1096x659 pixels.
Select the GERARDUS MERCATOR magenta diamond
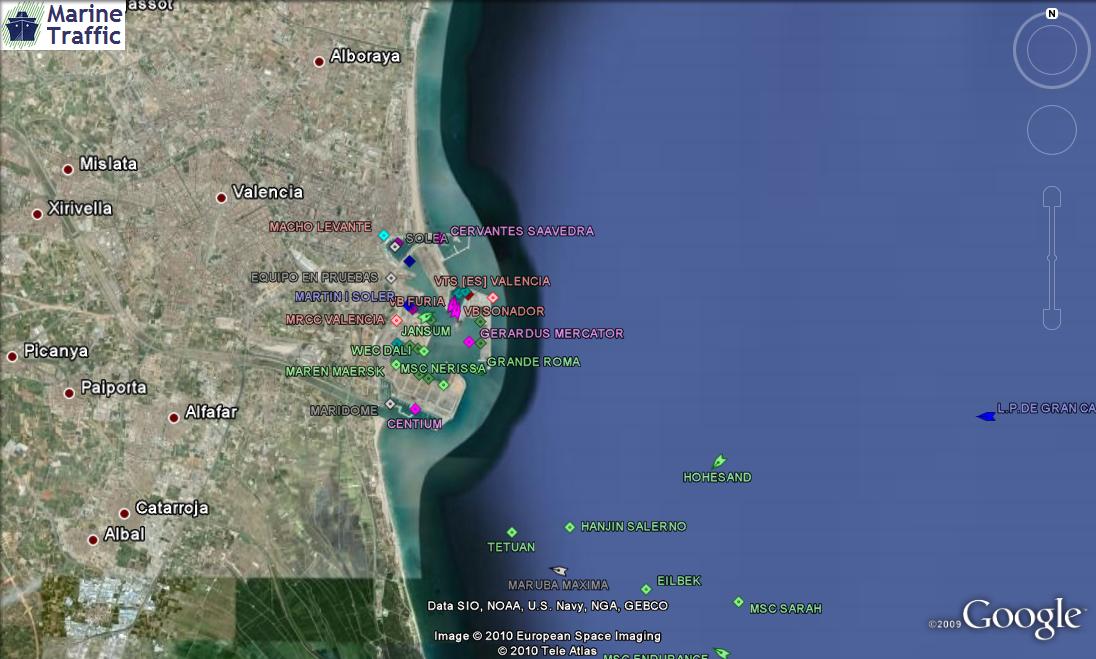click(469, 342)
